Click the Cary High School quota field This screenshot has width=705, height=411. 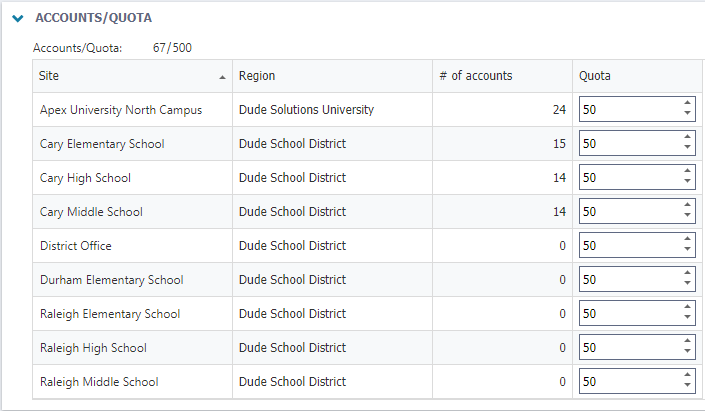[627, 178]
